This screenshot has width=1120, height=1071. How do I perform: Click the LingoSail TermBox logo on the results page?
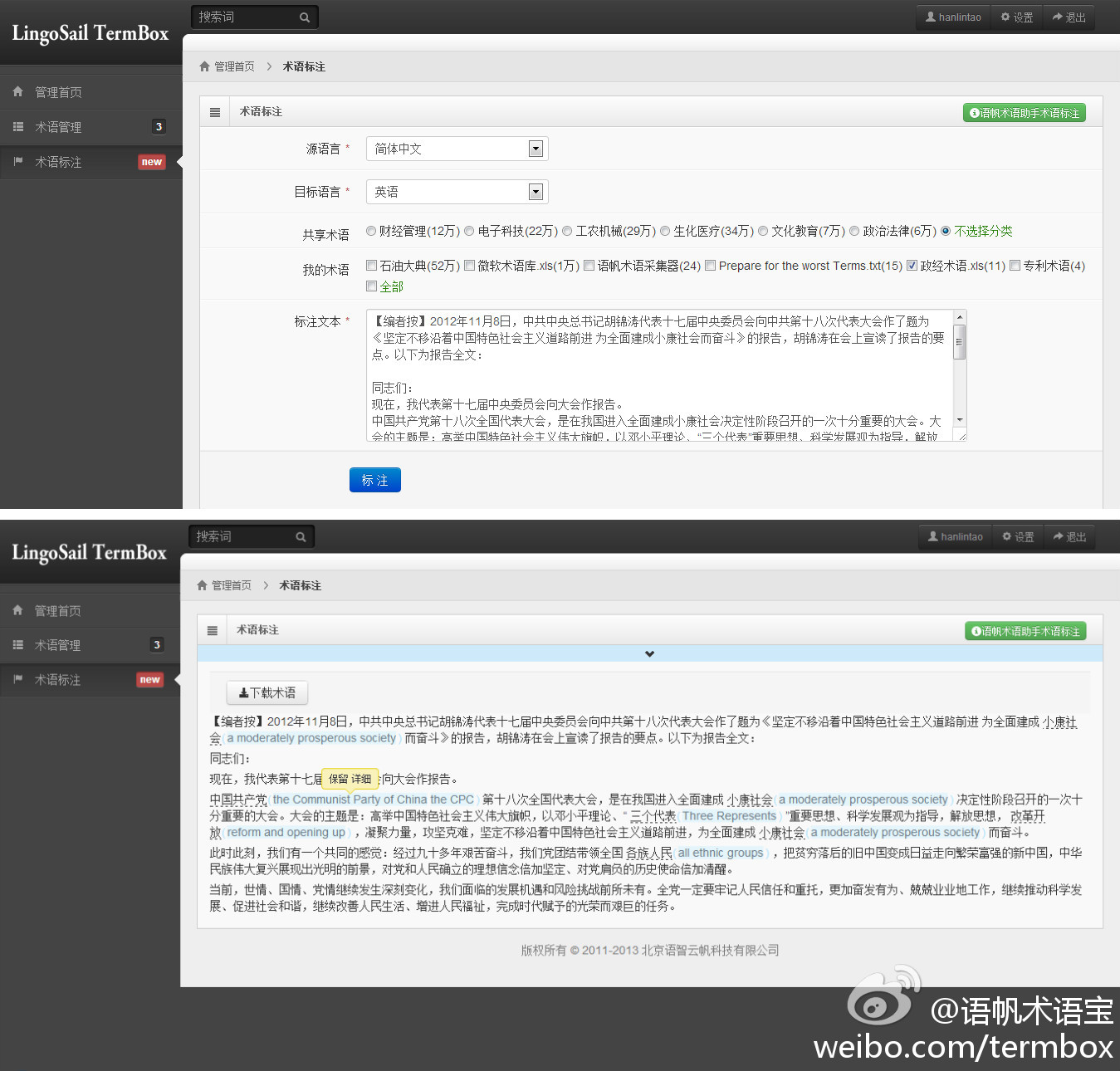pyautogui.click(x=89, y=553)
